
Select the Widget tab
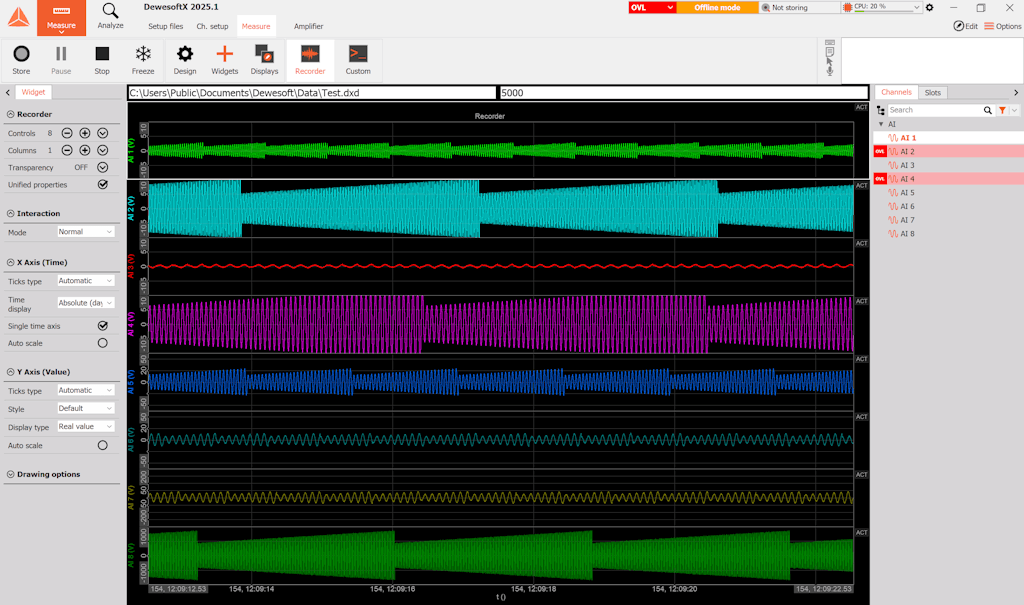tap(33, 93)
